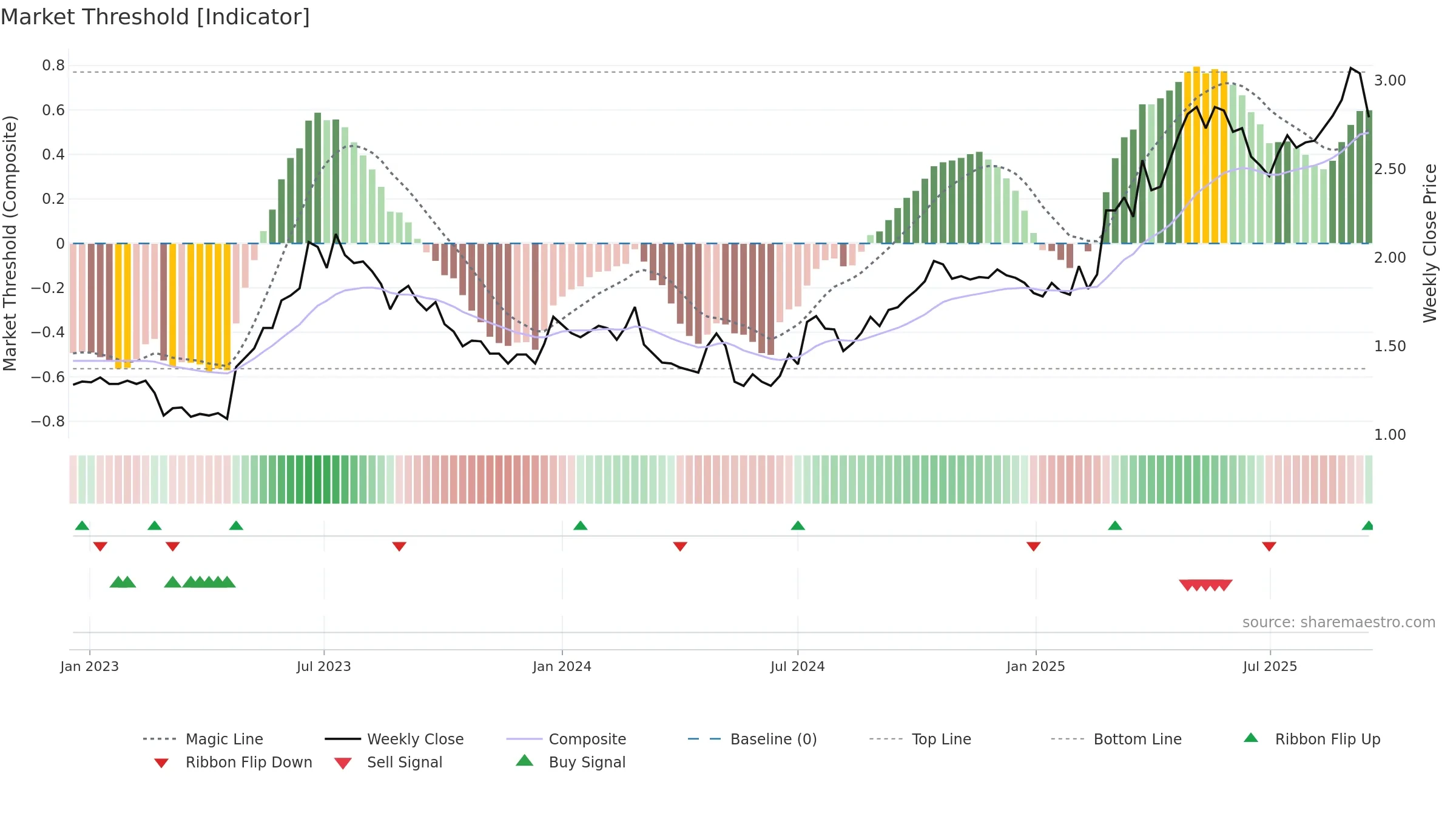Toggle the Top Line legend entry
Screen dimensions: 1456x819
click(x=920, y=739)
